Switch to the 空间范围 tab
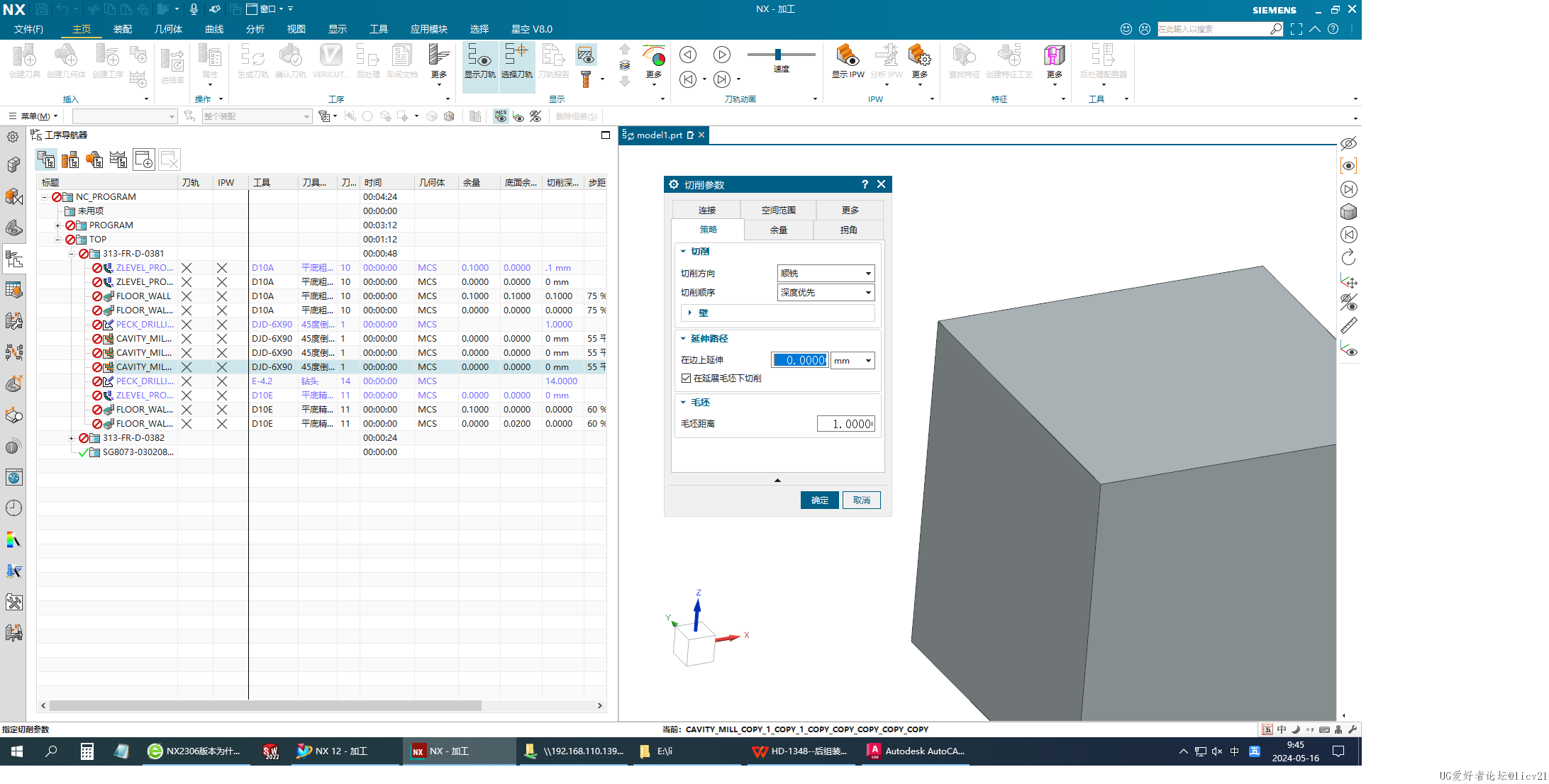 pyautogui.click(x=778, y=211)
